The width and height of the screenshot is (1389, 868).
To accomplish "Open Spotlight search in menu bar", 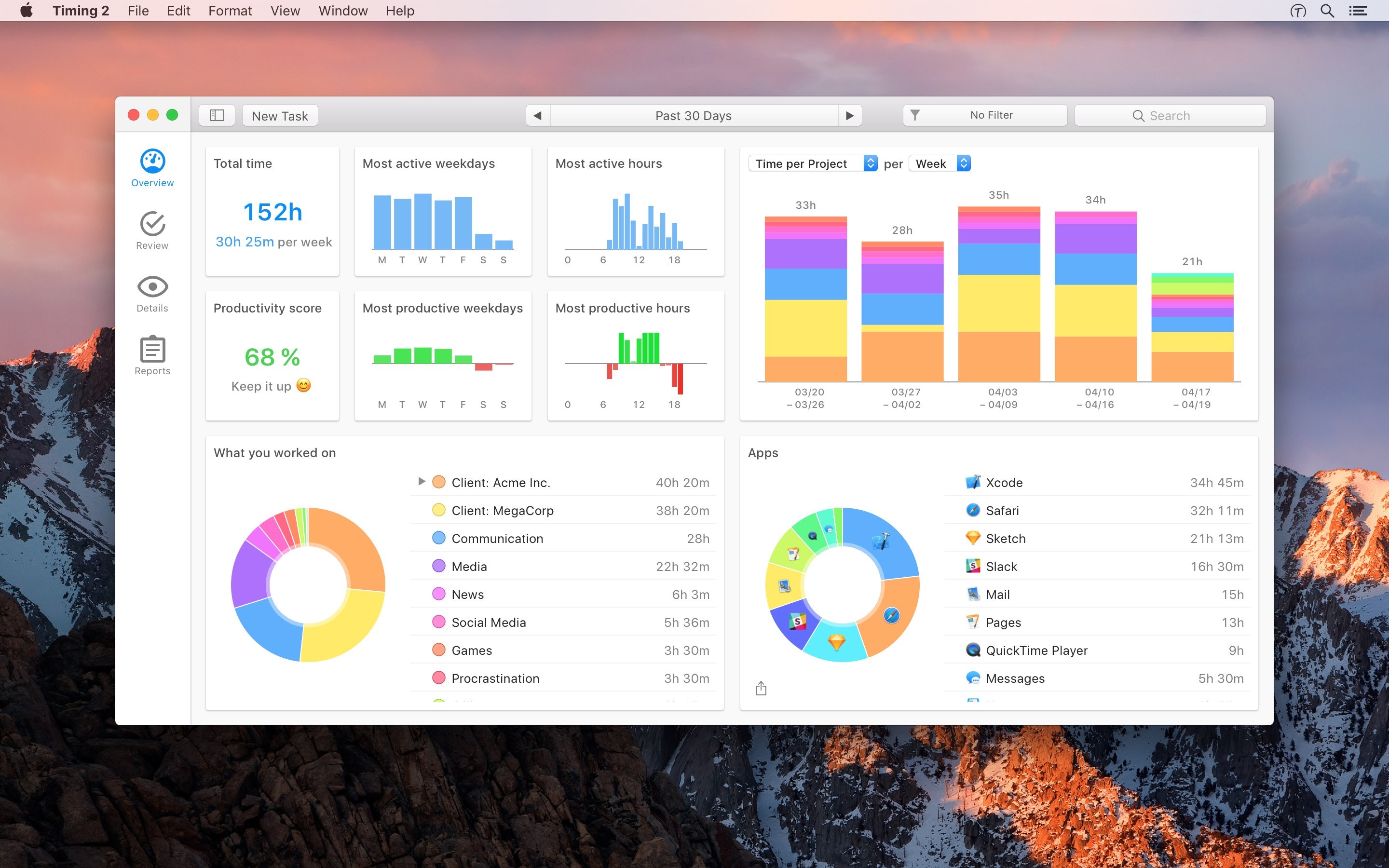I will point(1327,11).
